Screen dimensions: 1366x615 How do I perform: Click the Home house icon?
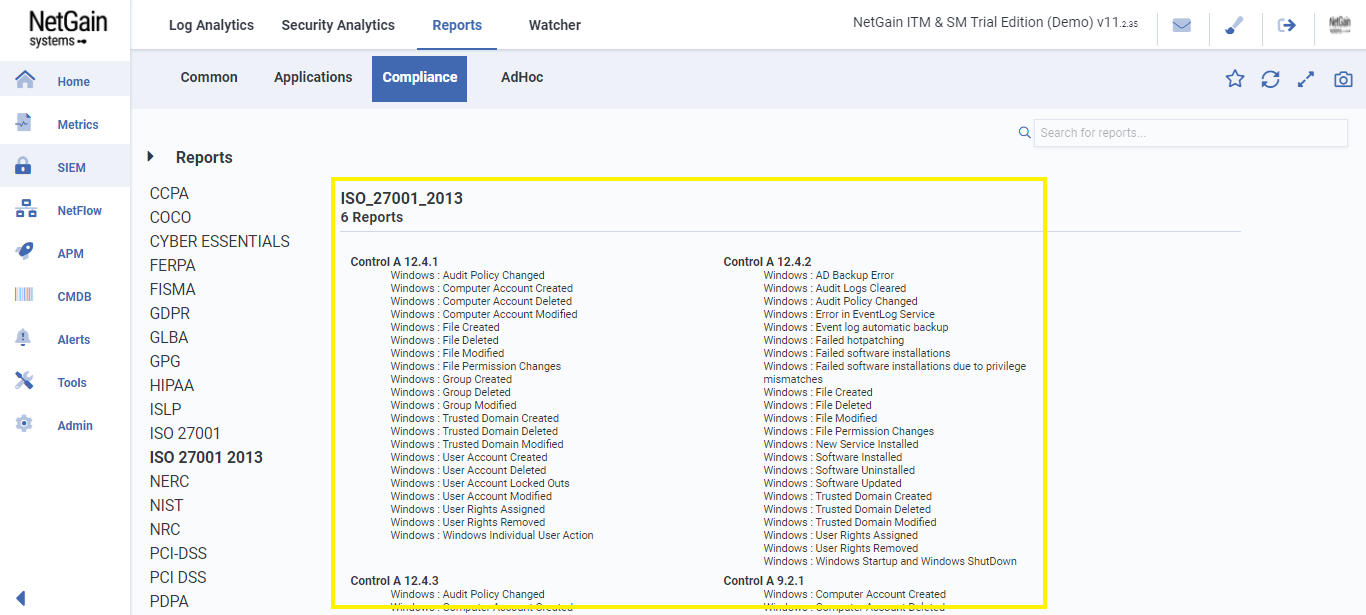(x=24, y=80)
